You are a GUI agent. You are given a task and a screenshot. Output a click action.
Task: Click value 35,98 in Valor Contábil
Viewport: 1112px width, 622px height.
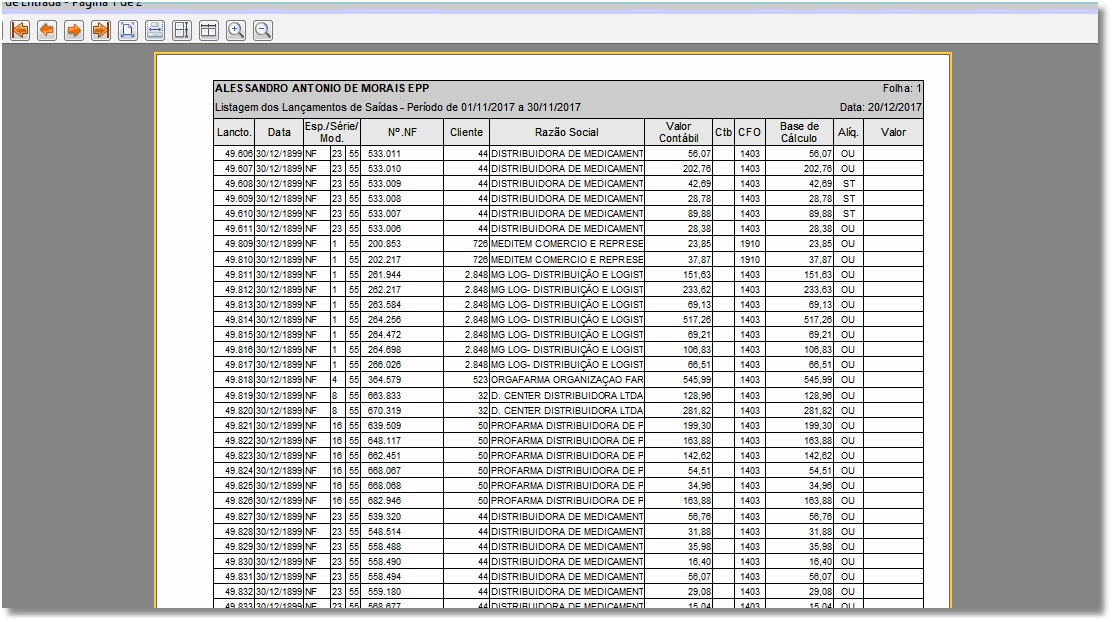(699, 546)
